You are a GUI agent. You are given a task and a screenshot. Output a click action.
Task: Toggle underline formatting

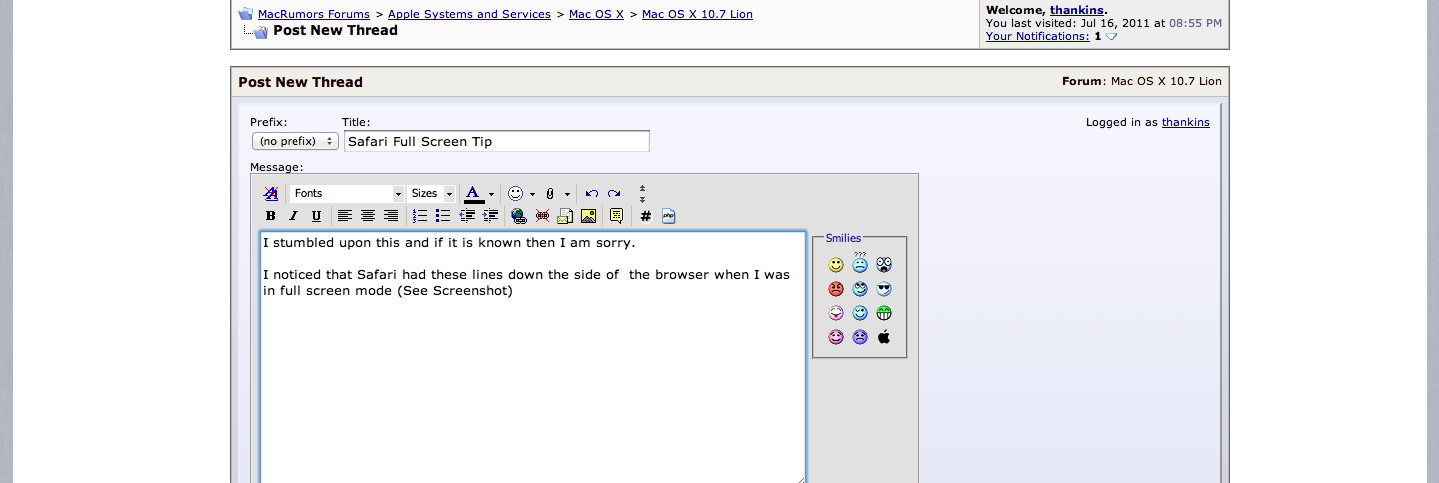point(316,216)
